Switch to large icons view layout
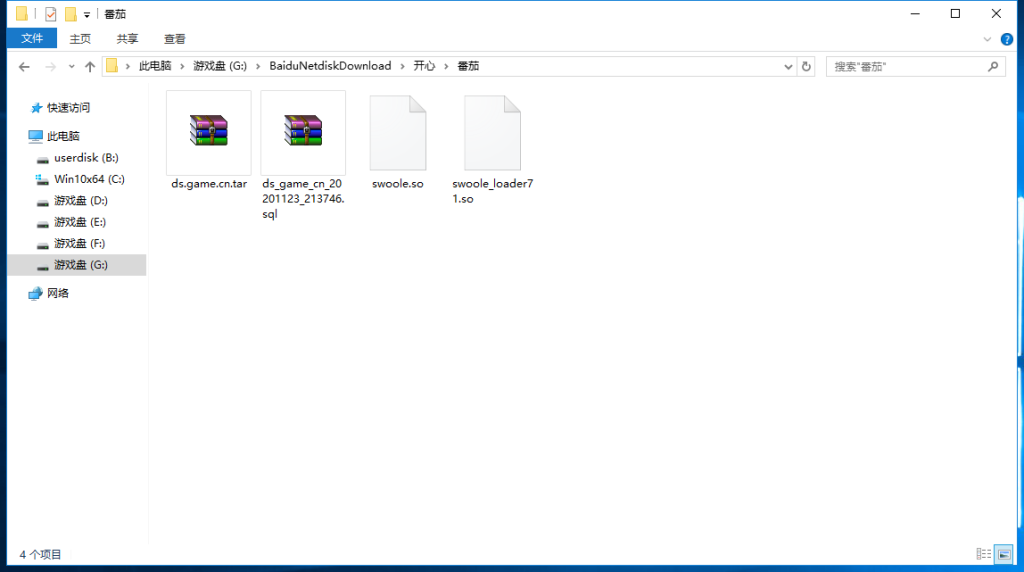The image size is (1024, 572). pos(1004,554)
